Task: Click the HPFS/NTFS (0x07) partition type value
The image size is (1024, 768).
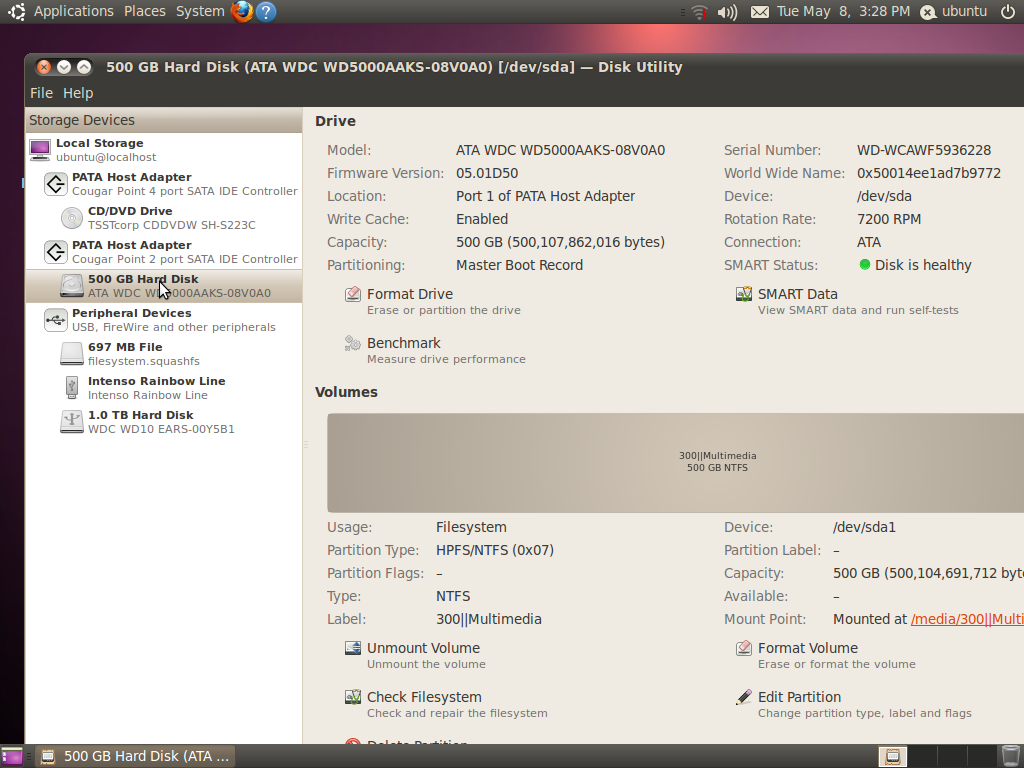Action: click(494, 551)
